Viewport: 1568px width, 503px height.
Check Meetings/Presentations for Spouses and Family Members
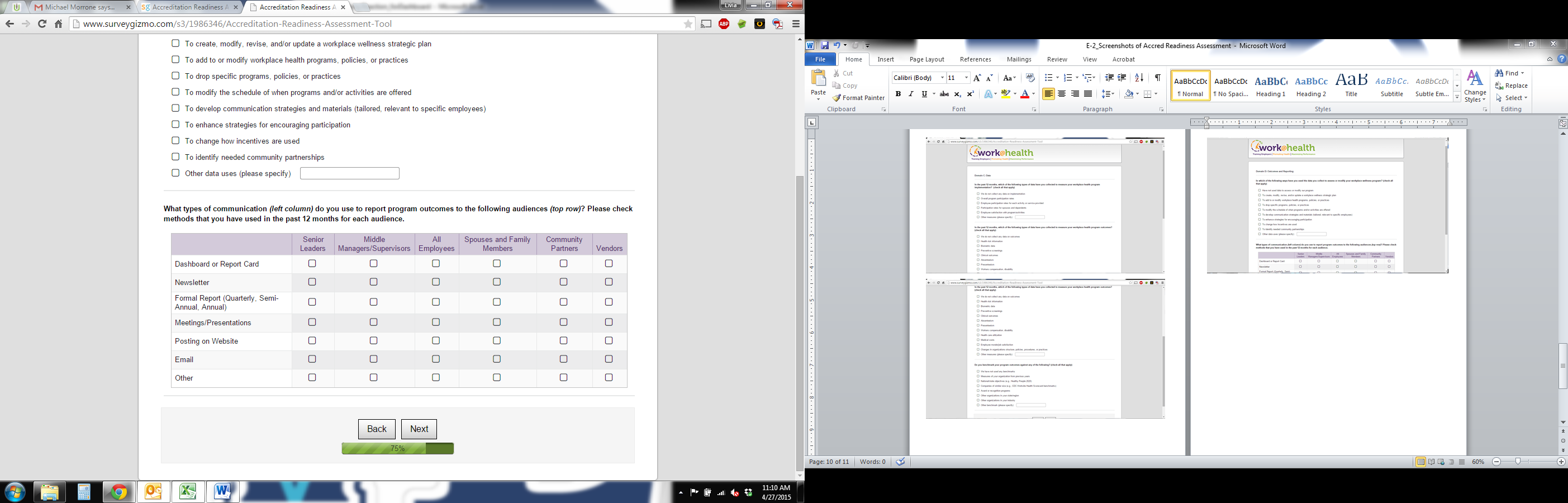point(497,322)
